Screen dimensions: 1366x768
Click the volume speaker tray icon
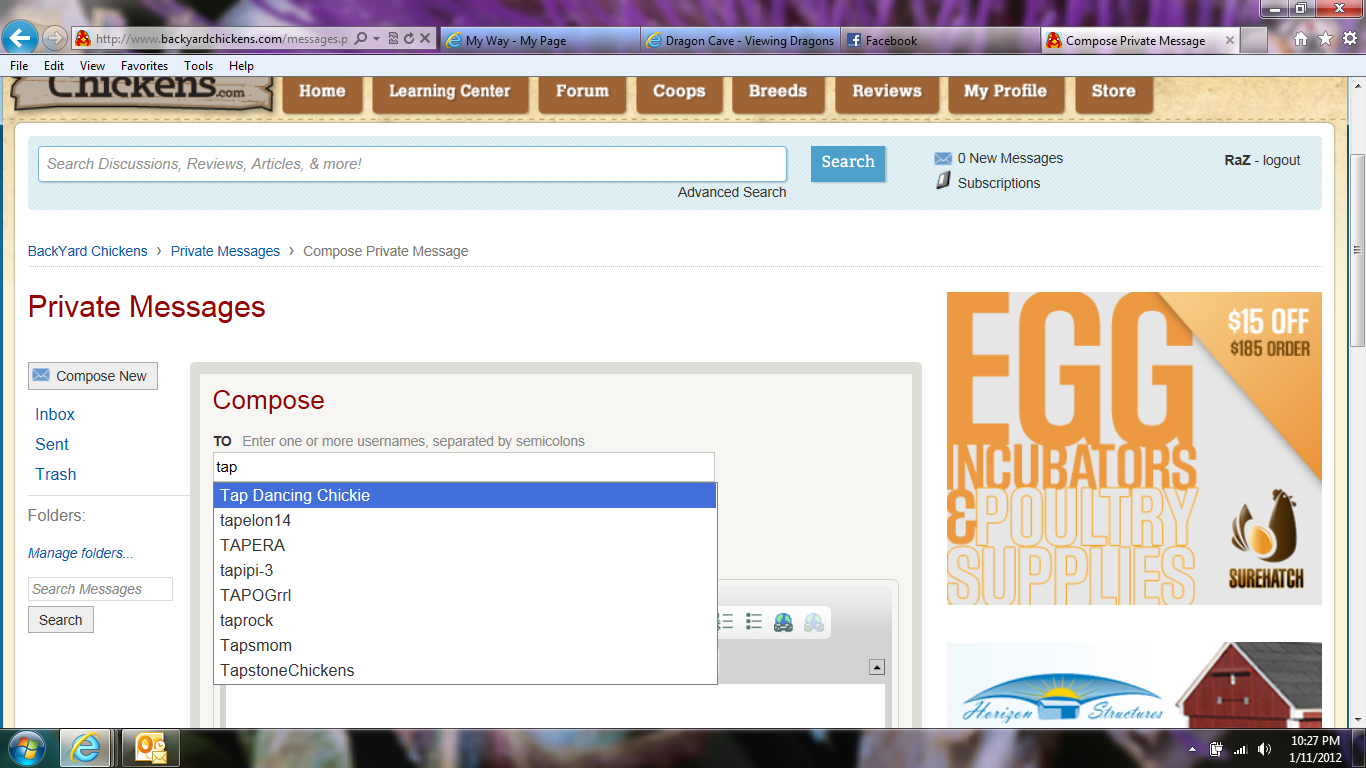(1264, 749)
